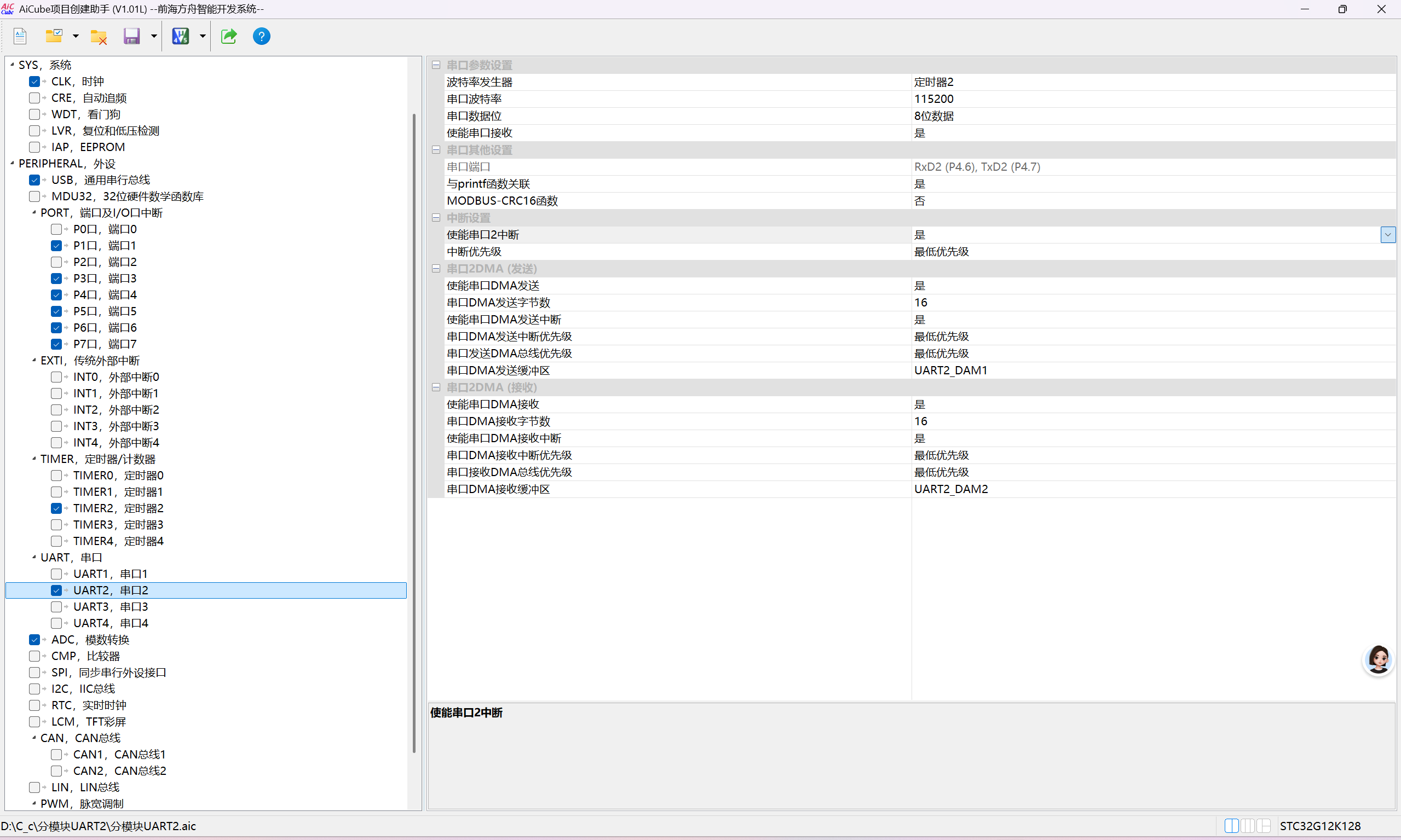Screen dimensions: 1401x840
Task: Select the ADC 模数转换 tree item
Action: coord(90,640)
